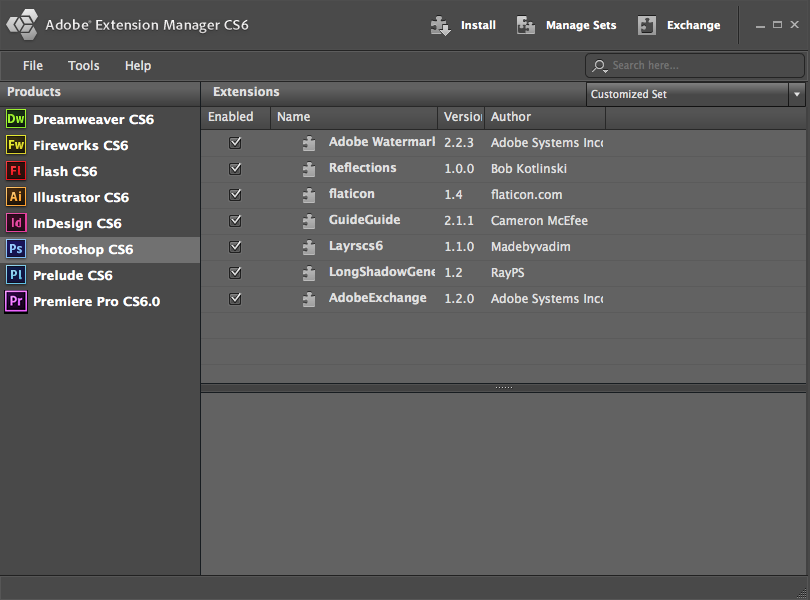Click the Install puzzle-piece icon
Viewport: 810px width, 600px height.
click(x=441, y=25)
